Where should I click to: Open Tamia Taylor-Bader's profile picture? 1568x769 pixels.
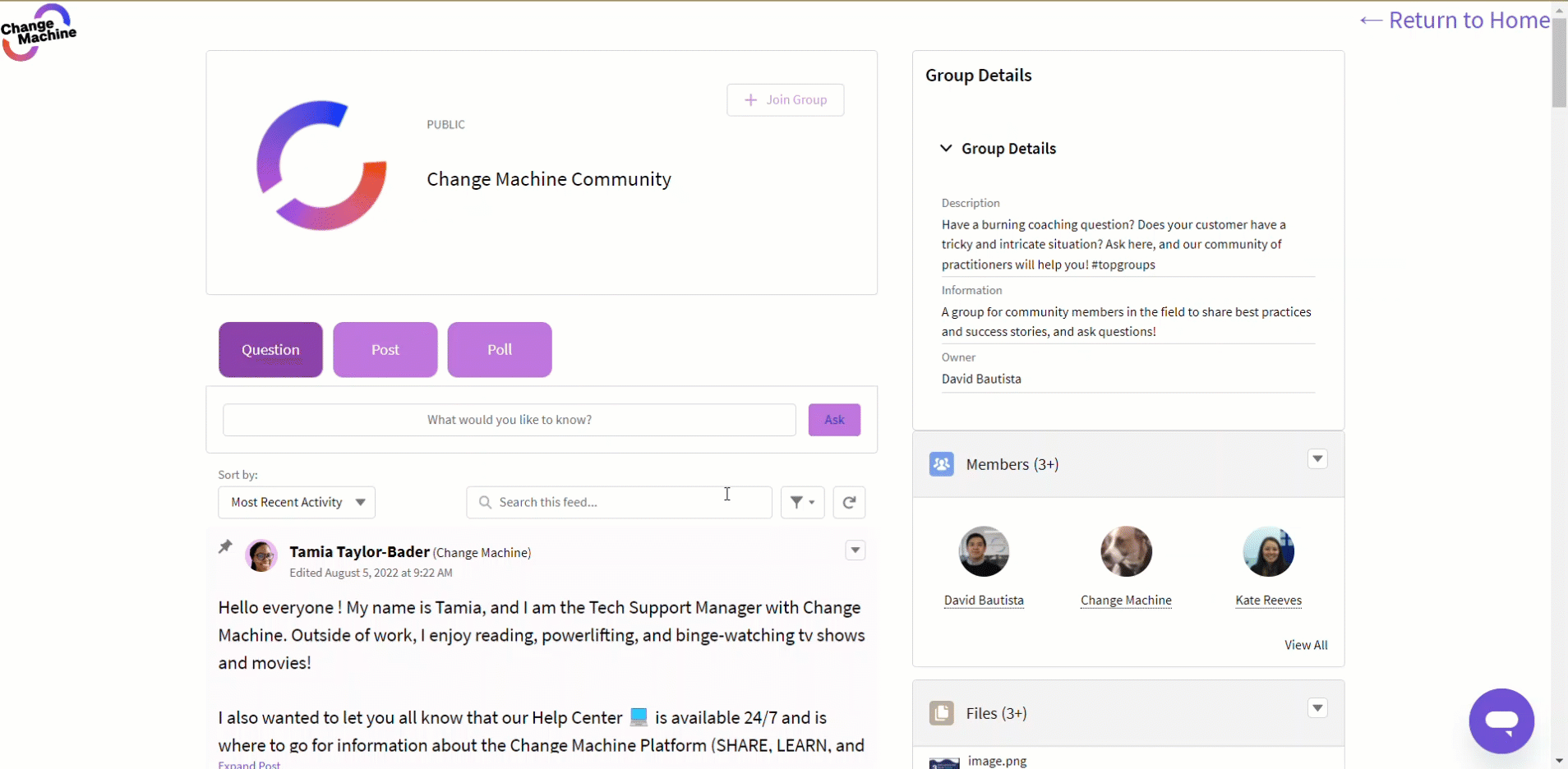261,556
